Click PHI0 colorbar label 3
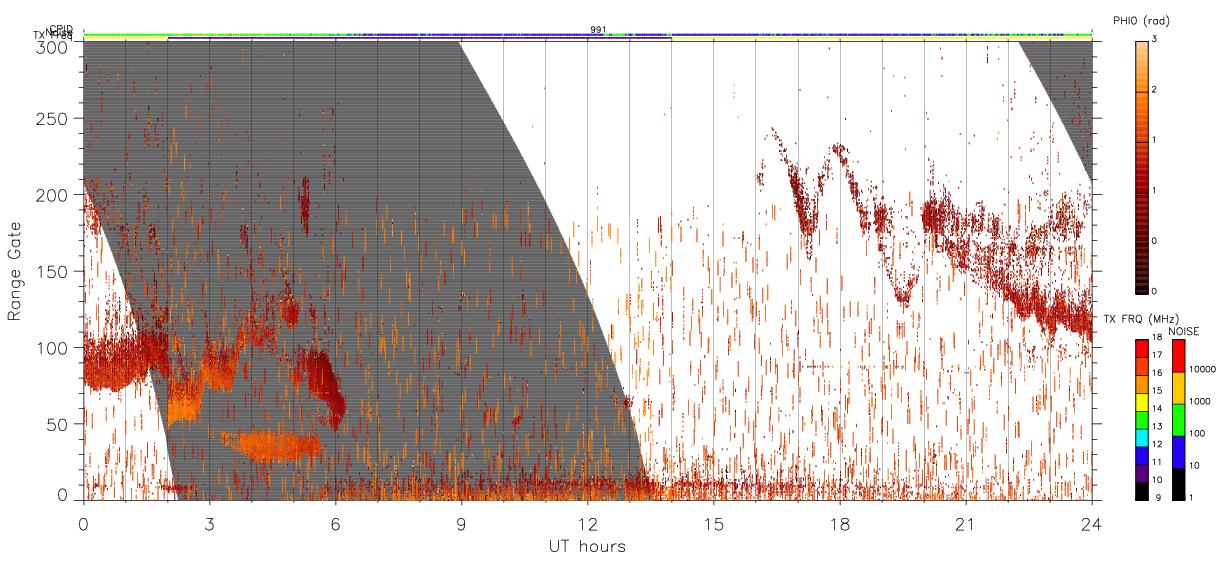This screenshot has height=567, width=1228. 1156,40
